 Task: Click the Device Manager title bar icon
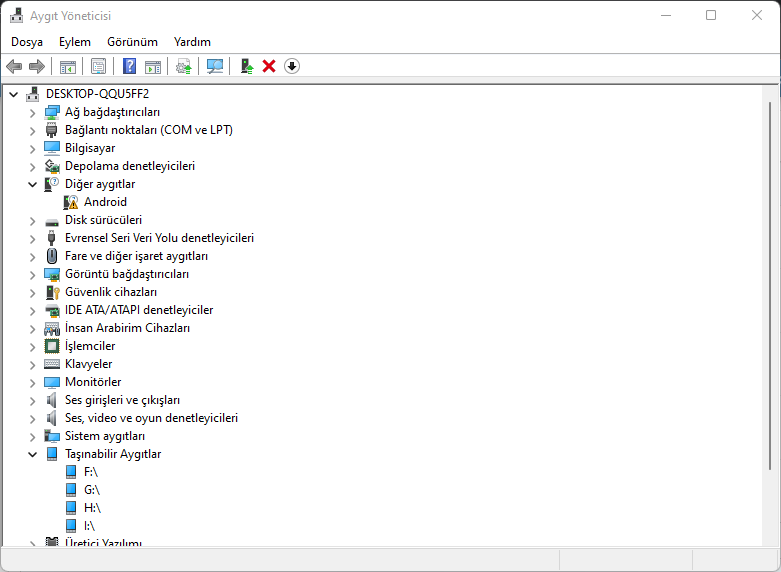pyautogui.click(x=16, y=16)
